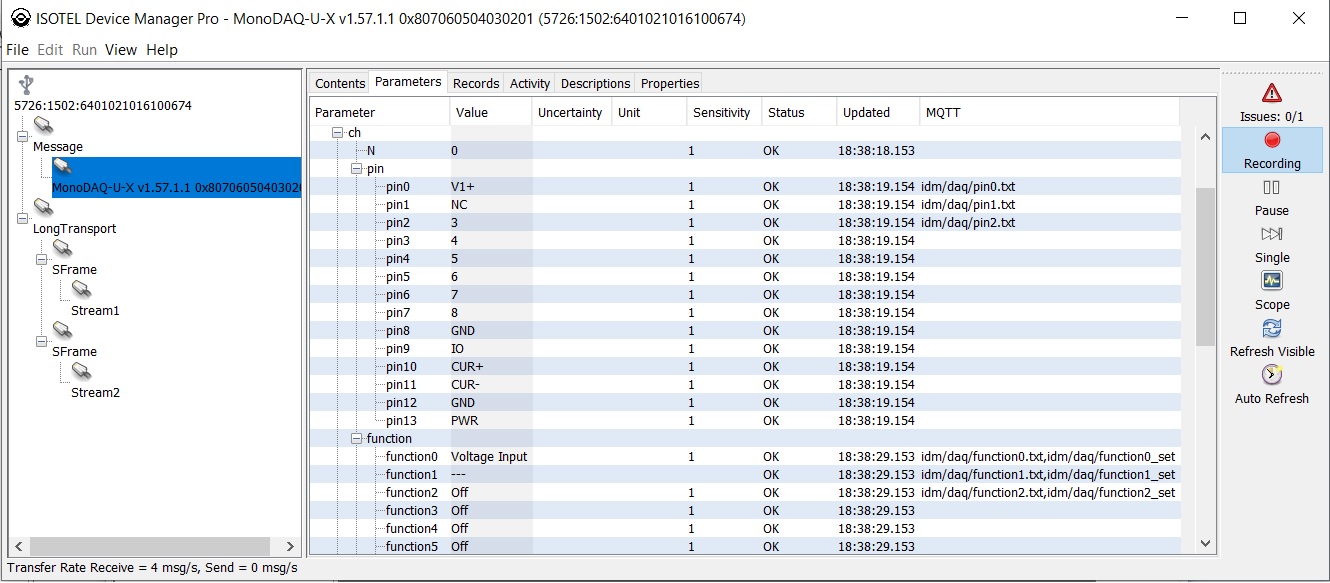This screenshot has width=1330, height=583.
Task: Open the Scope view icon
Action: 1272,281
